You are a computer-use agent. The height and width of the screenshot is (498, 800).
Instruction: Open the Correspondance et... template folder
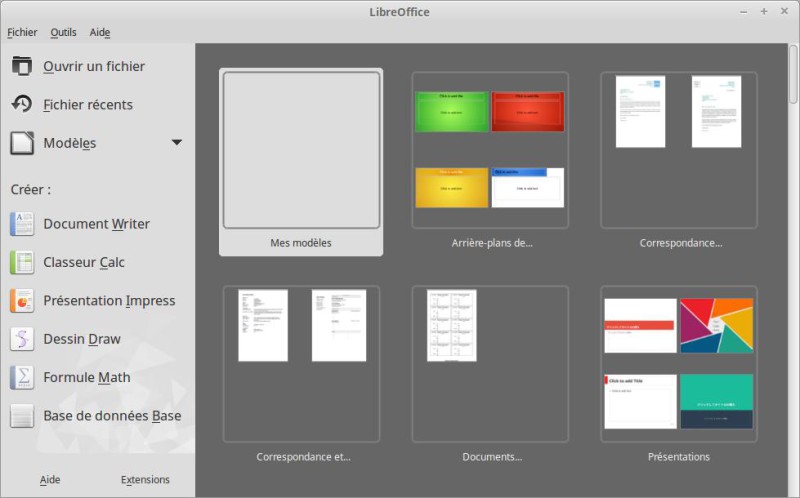(x=301, y=364)
